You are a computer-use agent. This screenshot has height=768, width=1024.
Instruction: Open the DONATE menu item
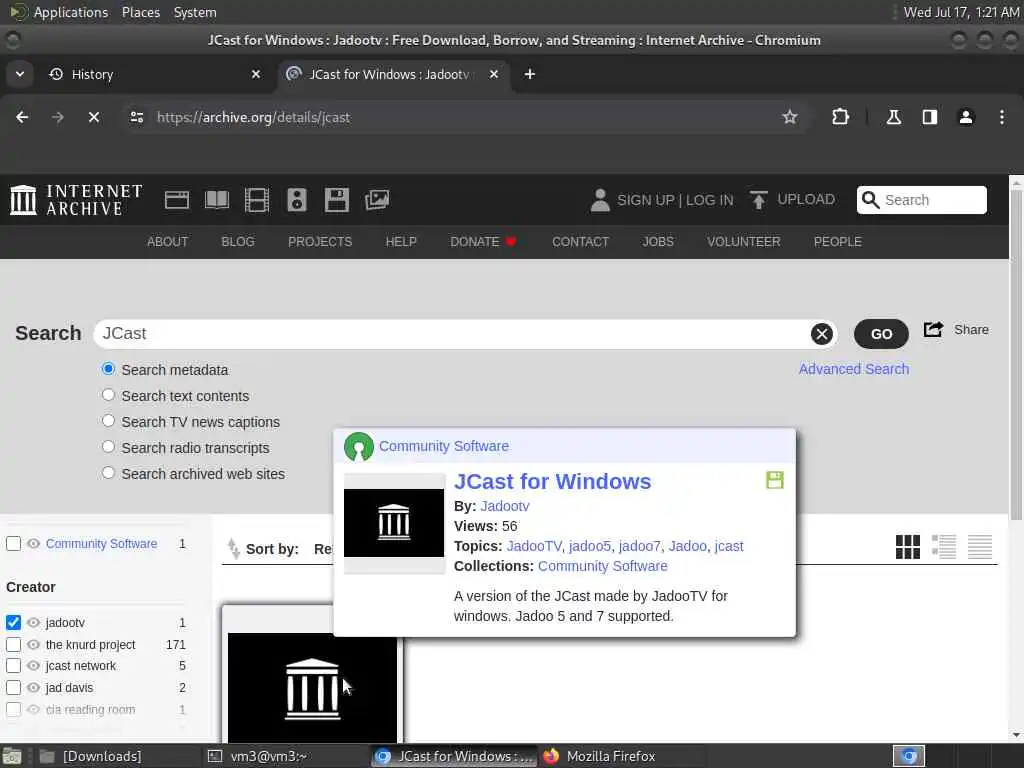tap(483, 242)
